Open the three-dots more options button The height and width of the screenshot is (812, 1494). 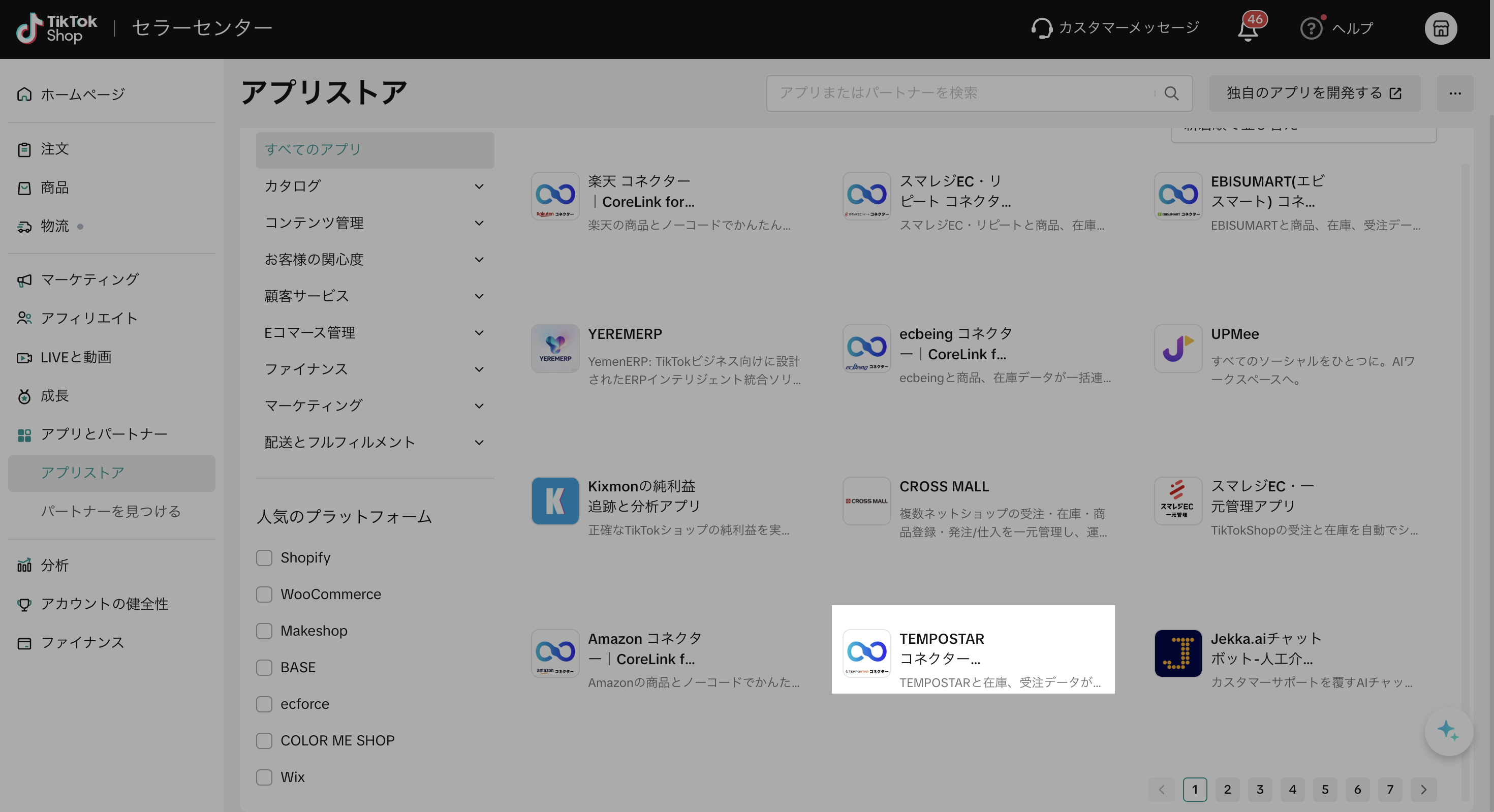pos(1454,93)
